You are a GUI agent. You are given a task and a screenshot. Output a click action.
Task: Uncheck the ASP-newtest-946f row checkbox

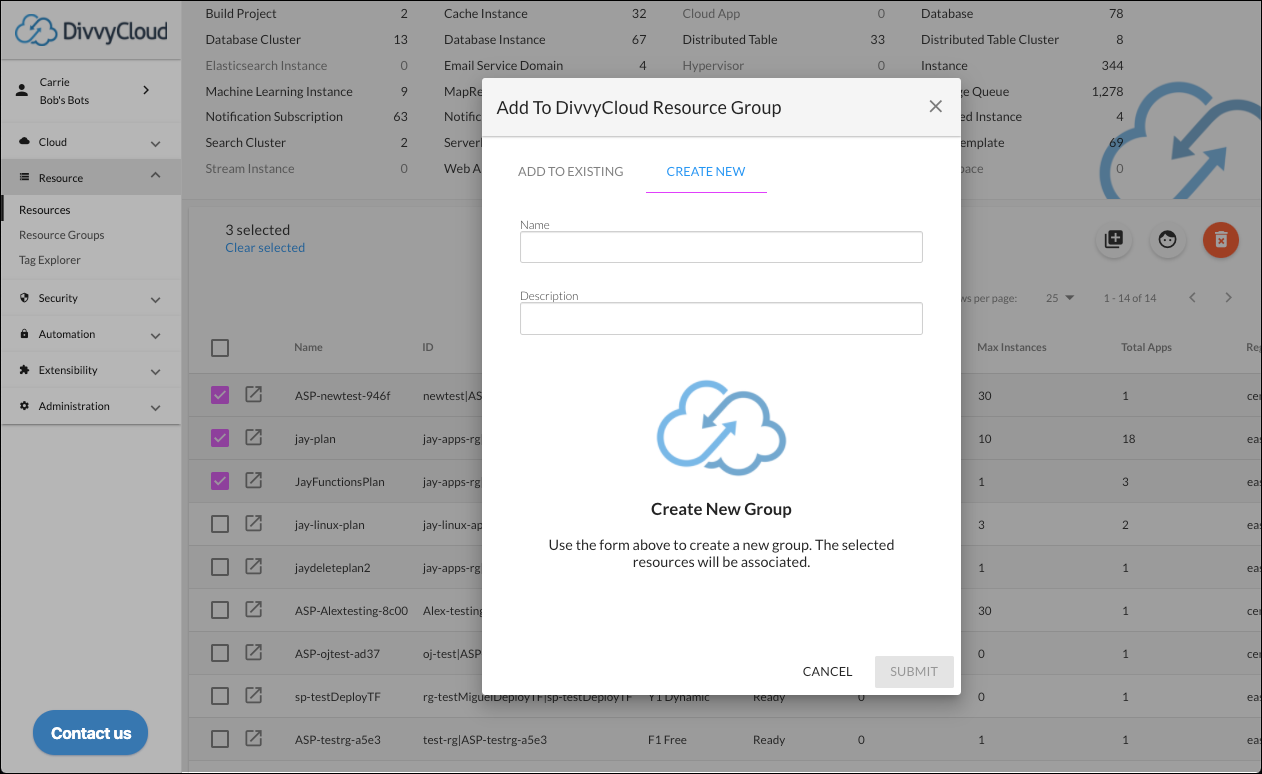[x=220, y=395]
